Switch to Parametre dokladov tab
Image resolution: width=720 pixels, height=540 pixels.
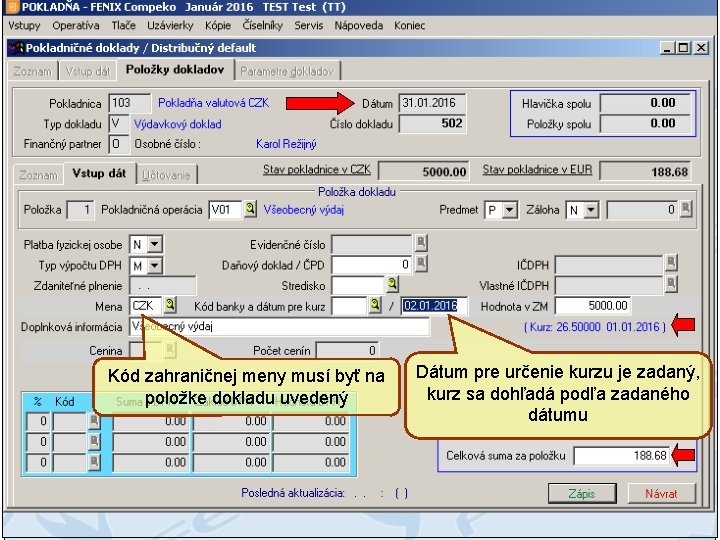[287, 71]
